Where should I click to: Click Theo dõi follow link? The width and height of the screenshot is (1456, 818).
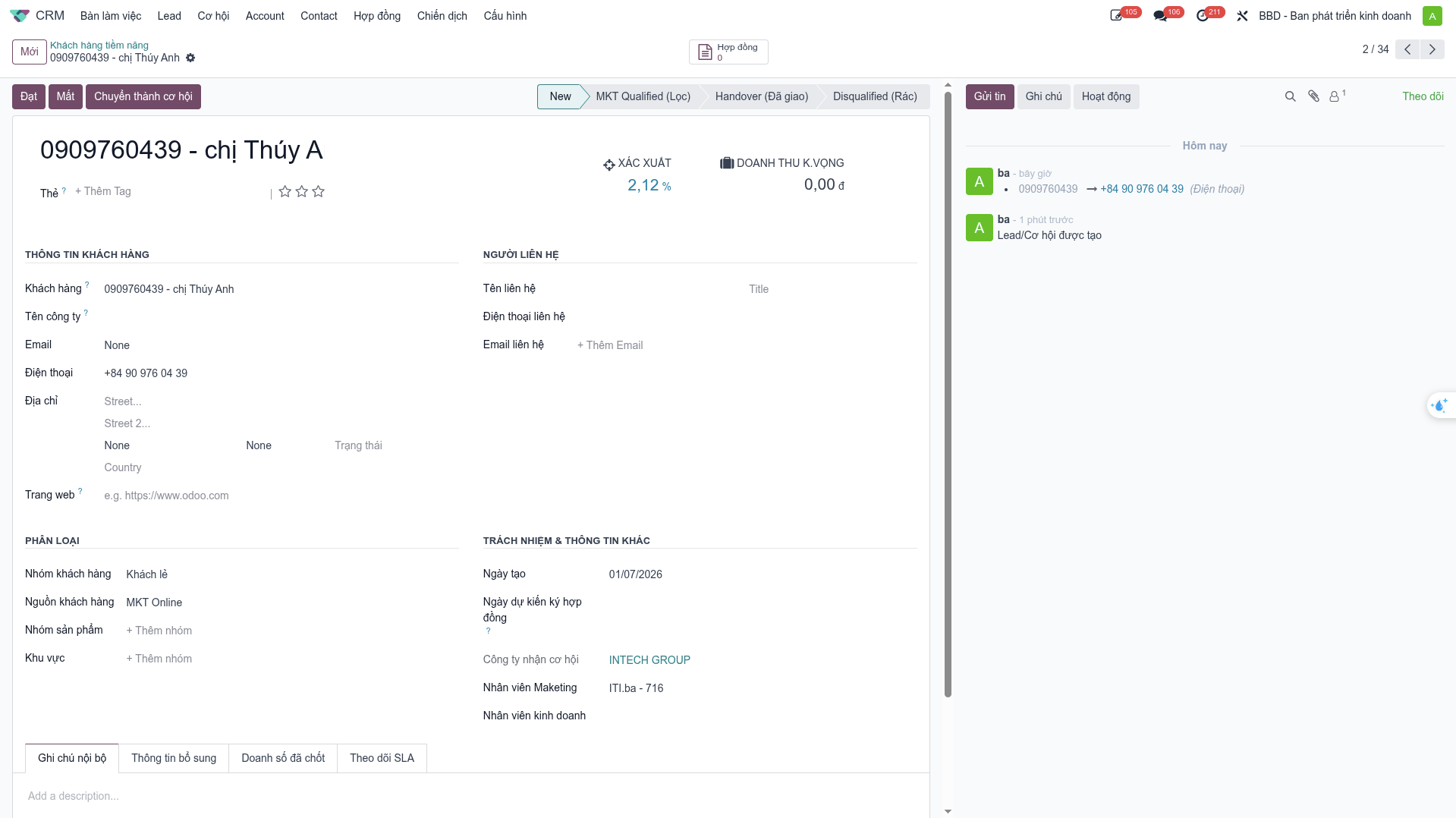point(1423,96)
